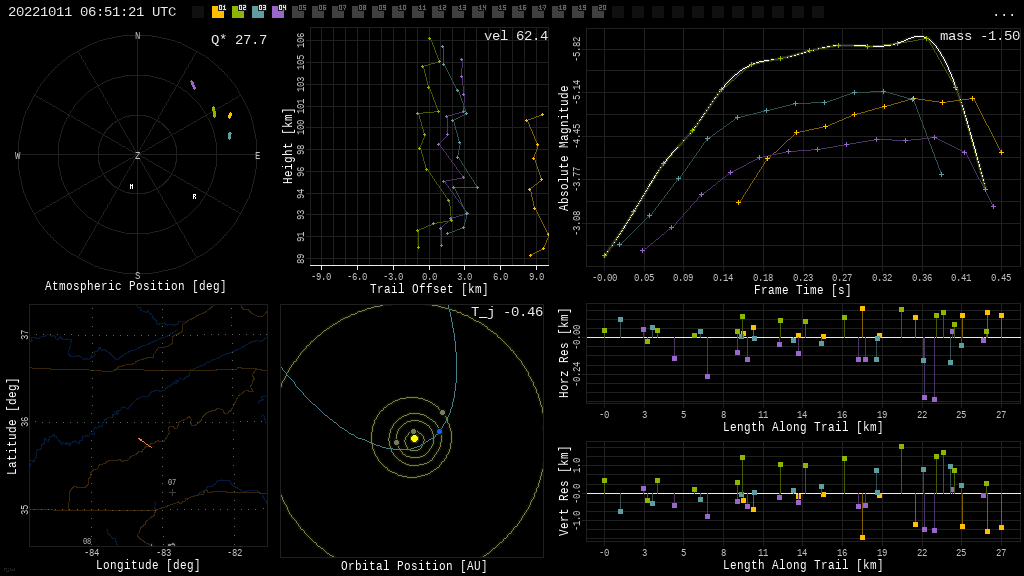Click the T_j -0.46 label
The width and height of the screenshot is (1024, 576).
pyautogui.click(x=507, y=312)
